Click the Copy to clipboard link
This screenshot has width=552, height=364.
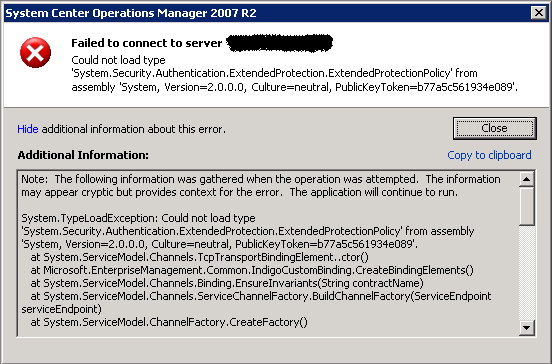coord(489,155)
